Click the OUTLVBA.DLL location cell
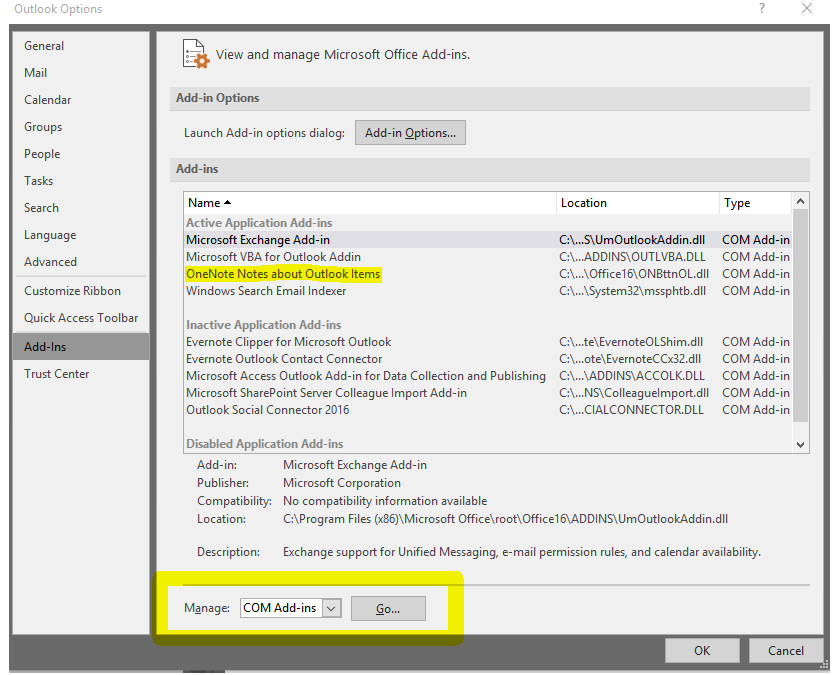The width and height of the screenshot is (835, 675). click(632, 257)
